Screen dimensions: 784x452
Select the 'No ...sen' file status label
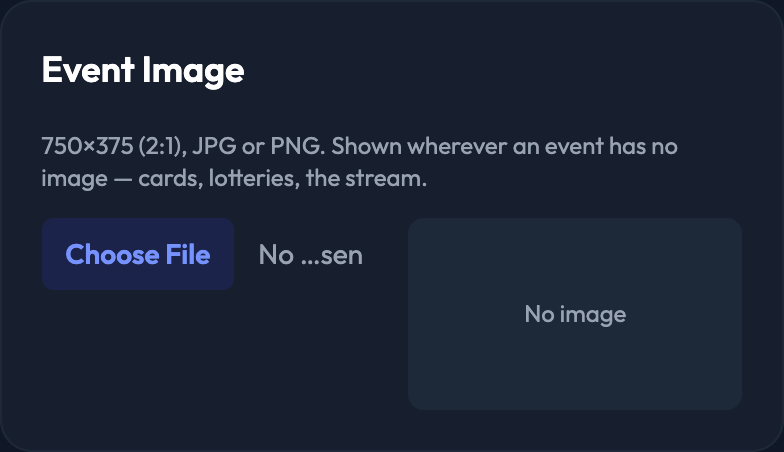point(310,255)
